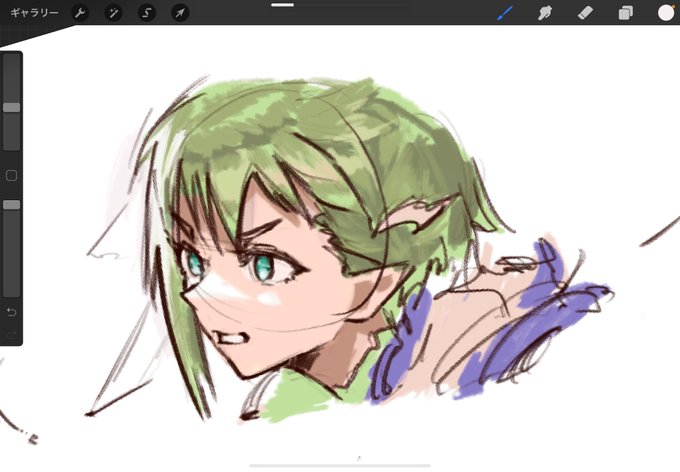
Task: Tap the top center pull-down handle
Action: (x=283, y=5)
